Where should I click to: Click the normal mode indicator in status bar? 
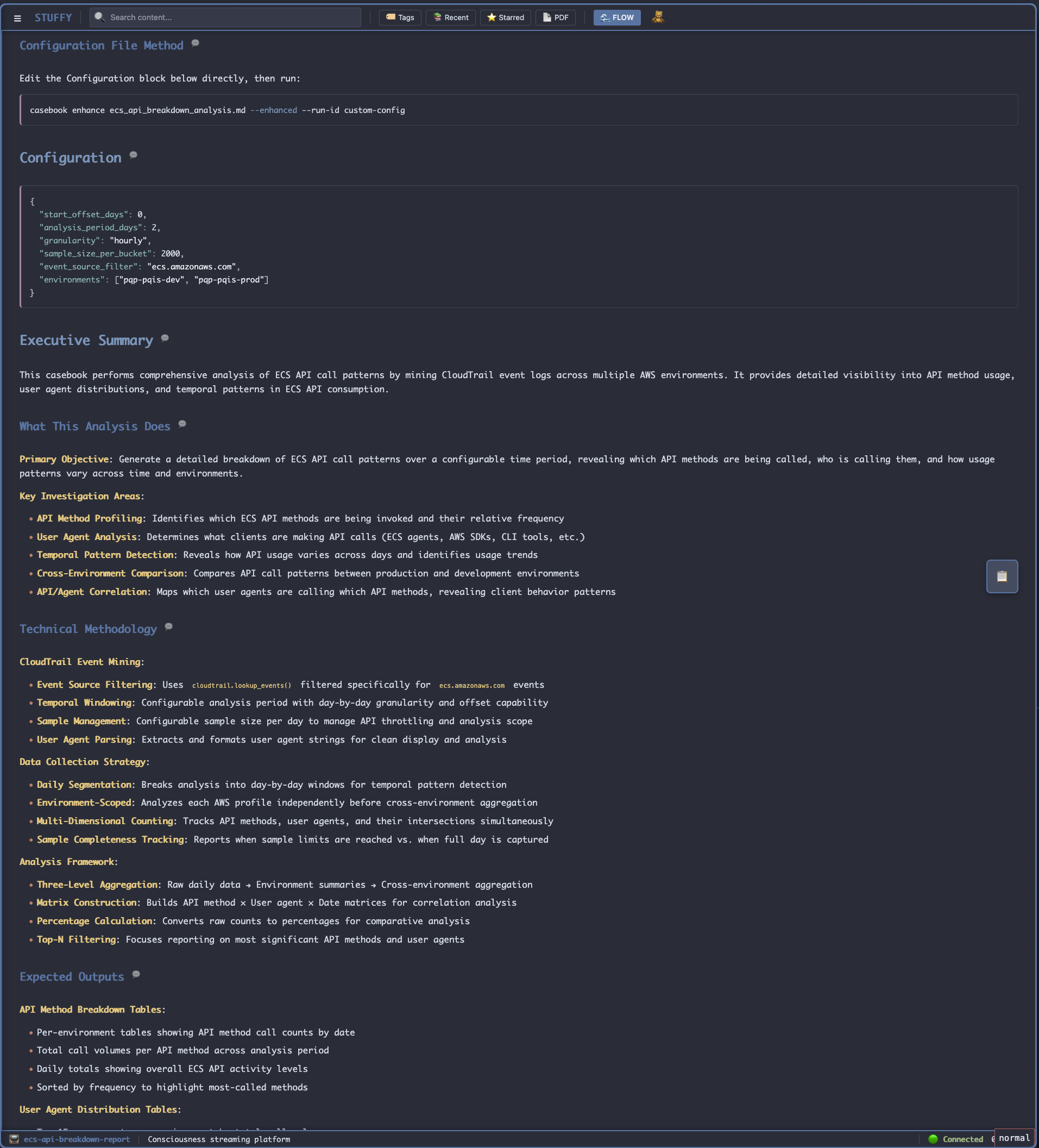tap(1014, 1138)
